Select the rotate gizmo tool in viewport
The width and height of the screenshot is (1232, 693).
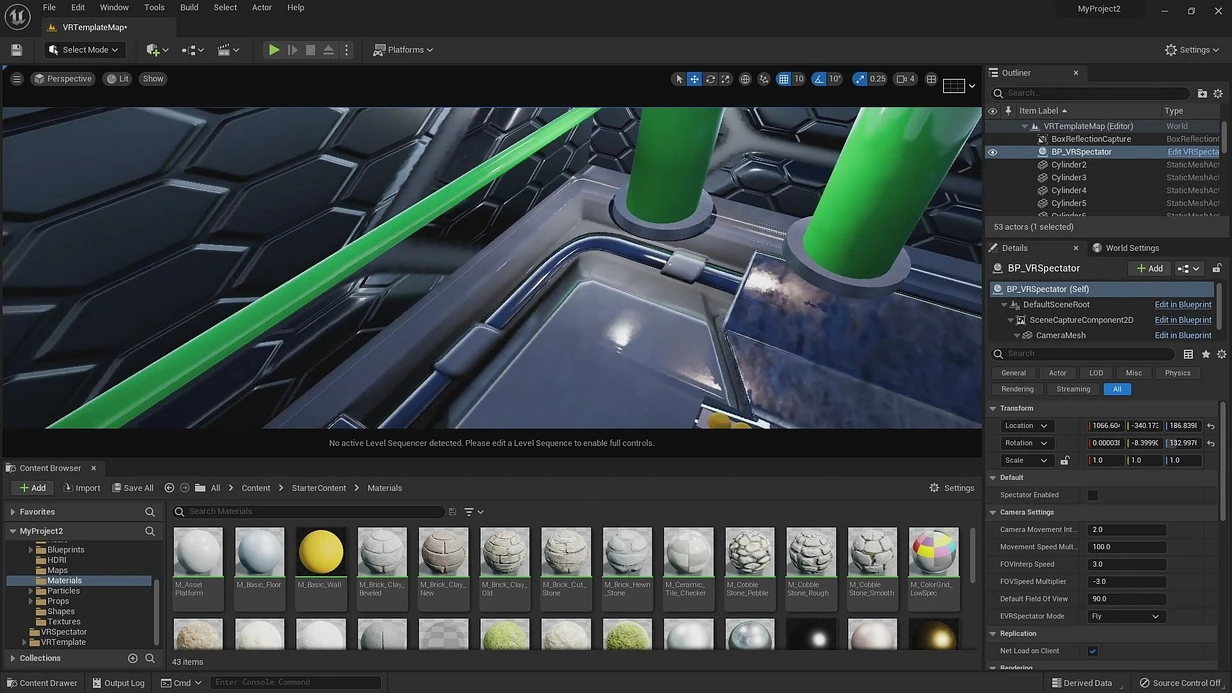[x=710, y=79]
